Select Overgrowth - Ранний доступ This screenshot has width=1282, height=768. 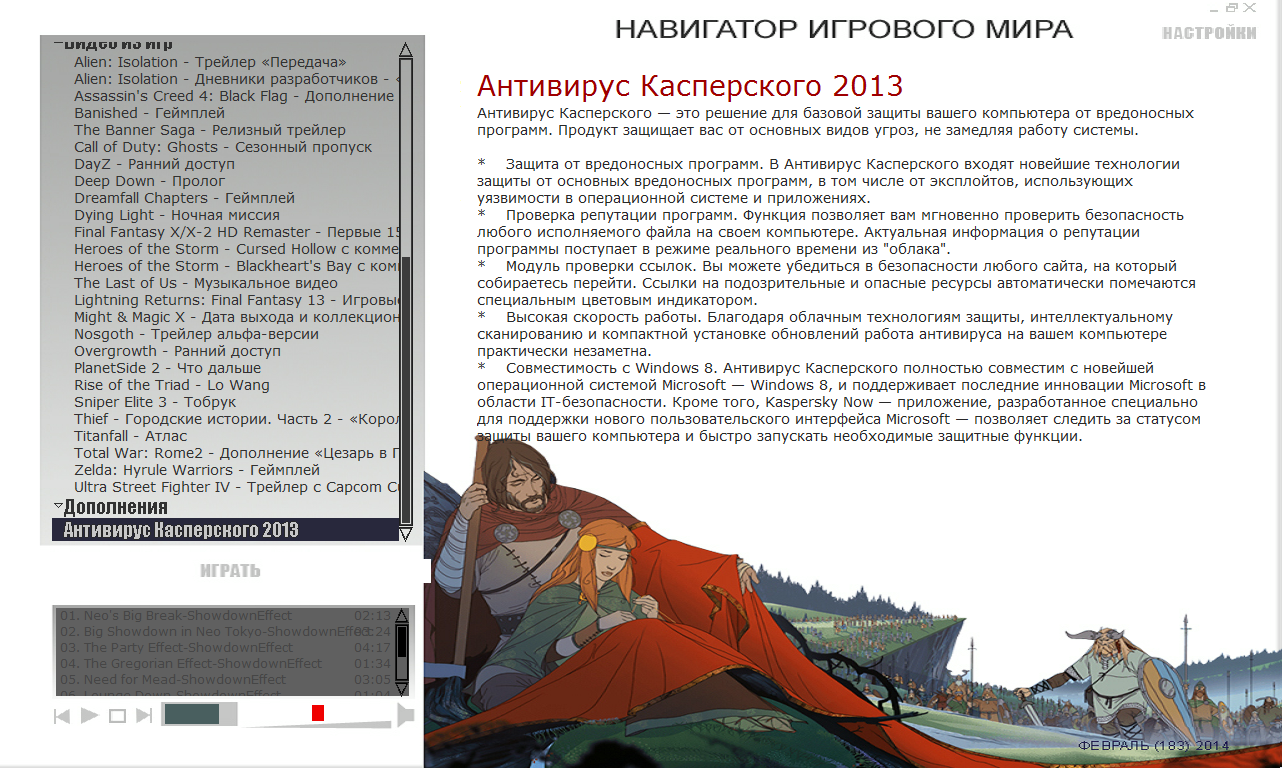tap(177, 351)
